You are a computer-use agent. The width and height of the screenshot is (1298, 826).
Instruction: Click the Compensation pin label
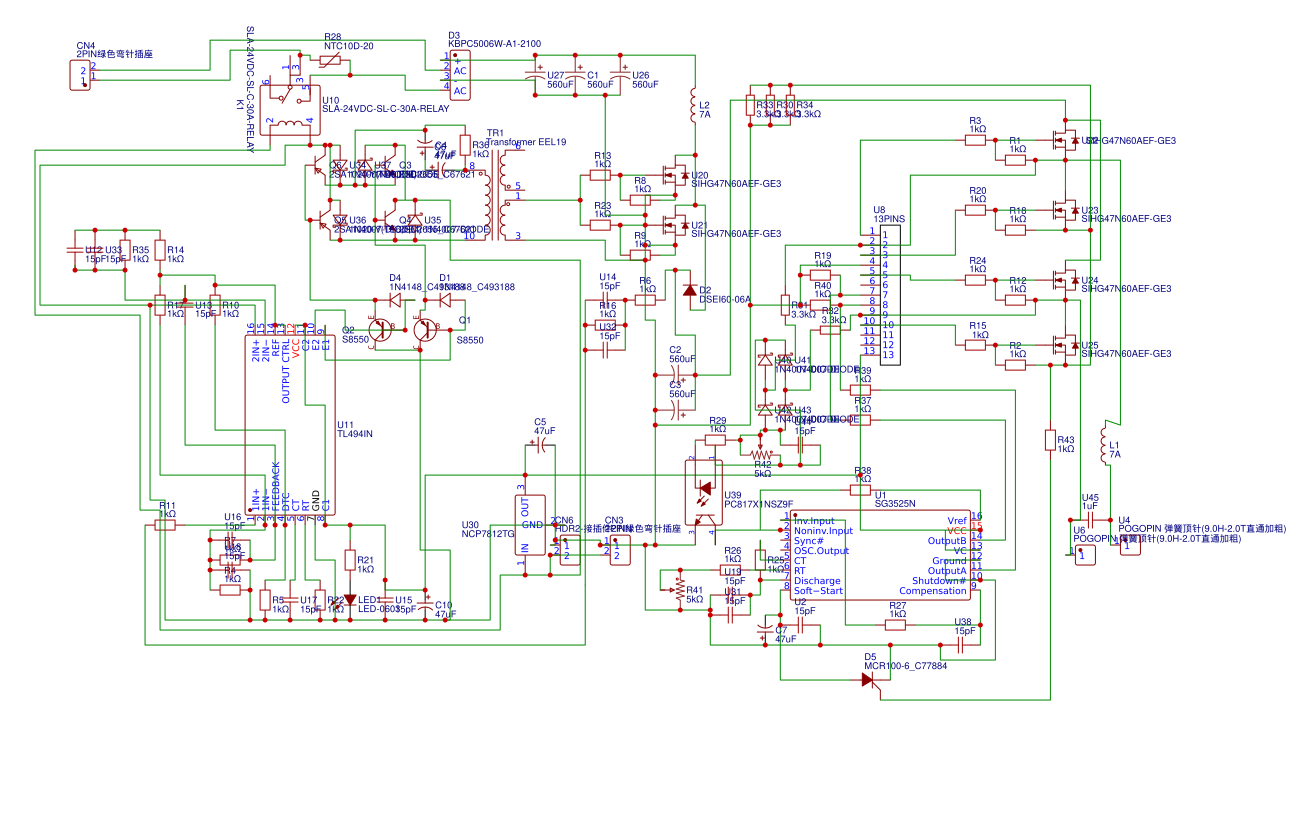point(933,591)
